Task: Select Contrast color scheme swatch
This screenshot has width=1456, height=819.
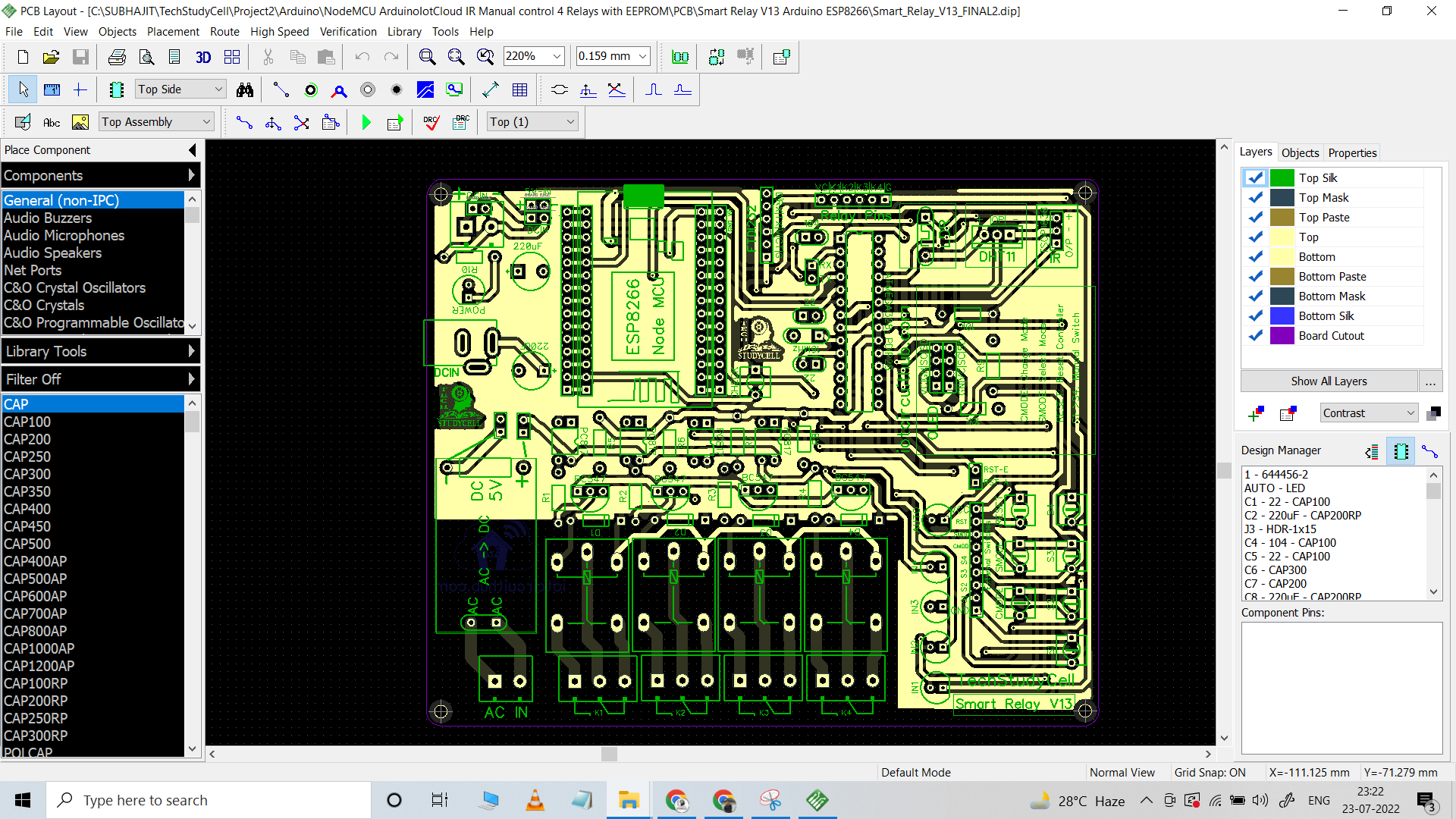Action: point(1438,412)
